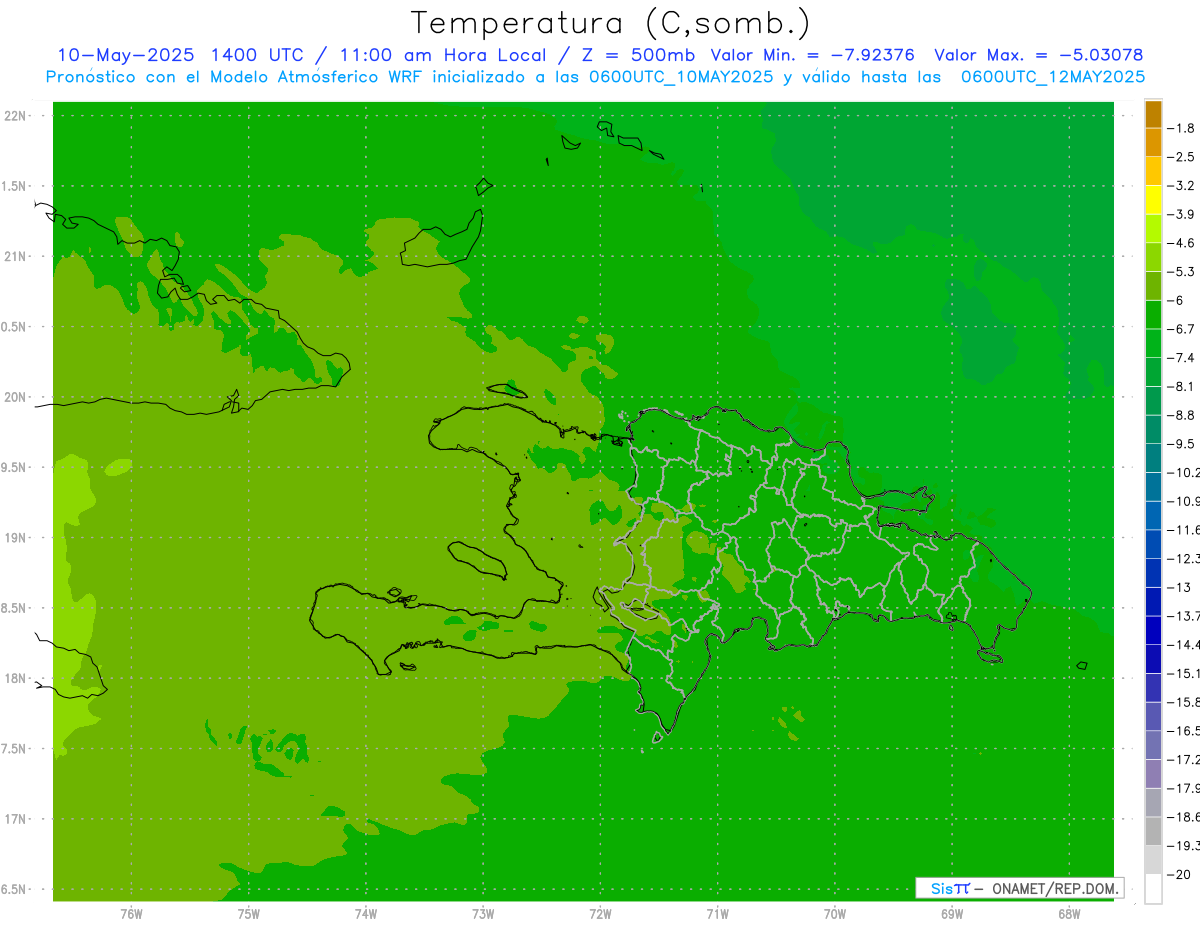Screen dimensions: 1200x927
Task: Click the teal swatch between -9.5 and -10.2
Action: click(x=1153, y=458)
